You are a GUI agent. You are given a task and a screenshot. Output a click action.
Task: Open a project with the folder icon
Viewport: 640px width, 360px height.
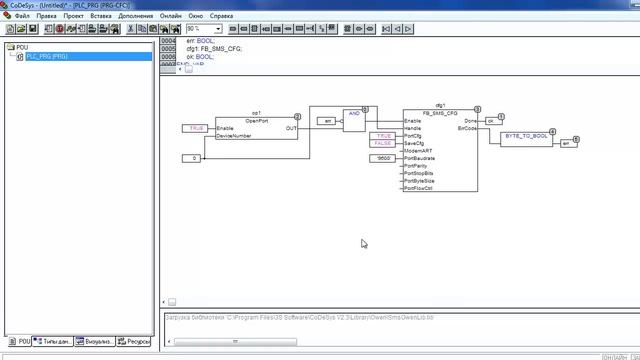(21, 29)
